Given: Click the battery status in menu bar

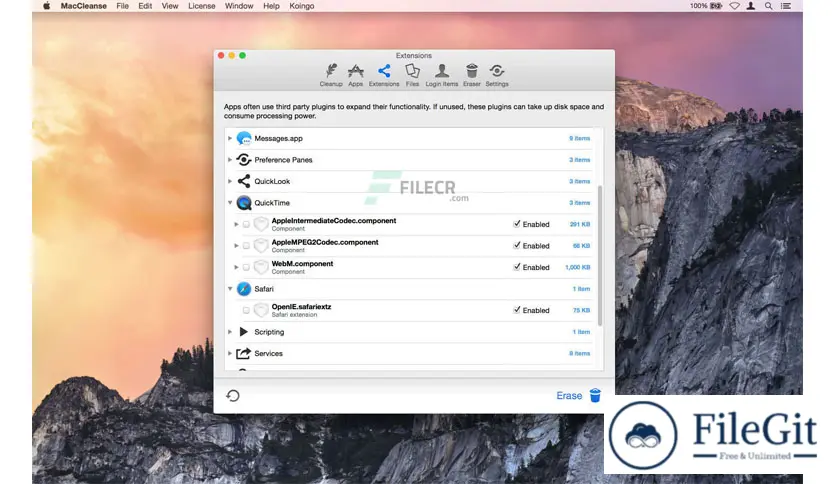Looking at the screenshot, I should click(x=706, y=6).
